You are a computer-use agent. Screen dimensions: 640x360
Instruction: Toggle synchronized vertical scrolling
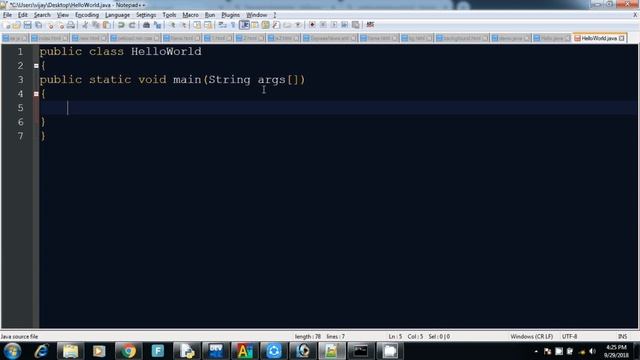coord(197,25)
